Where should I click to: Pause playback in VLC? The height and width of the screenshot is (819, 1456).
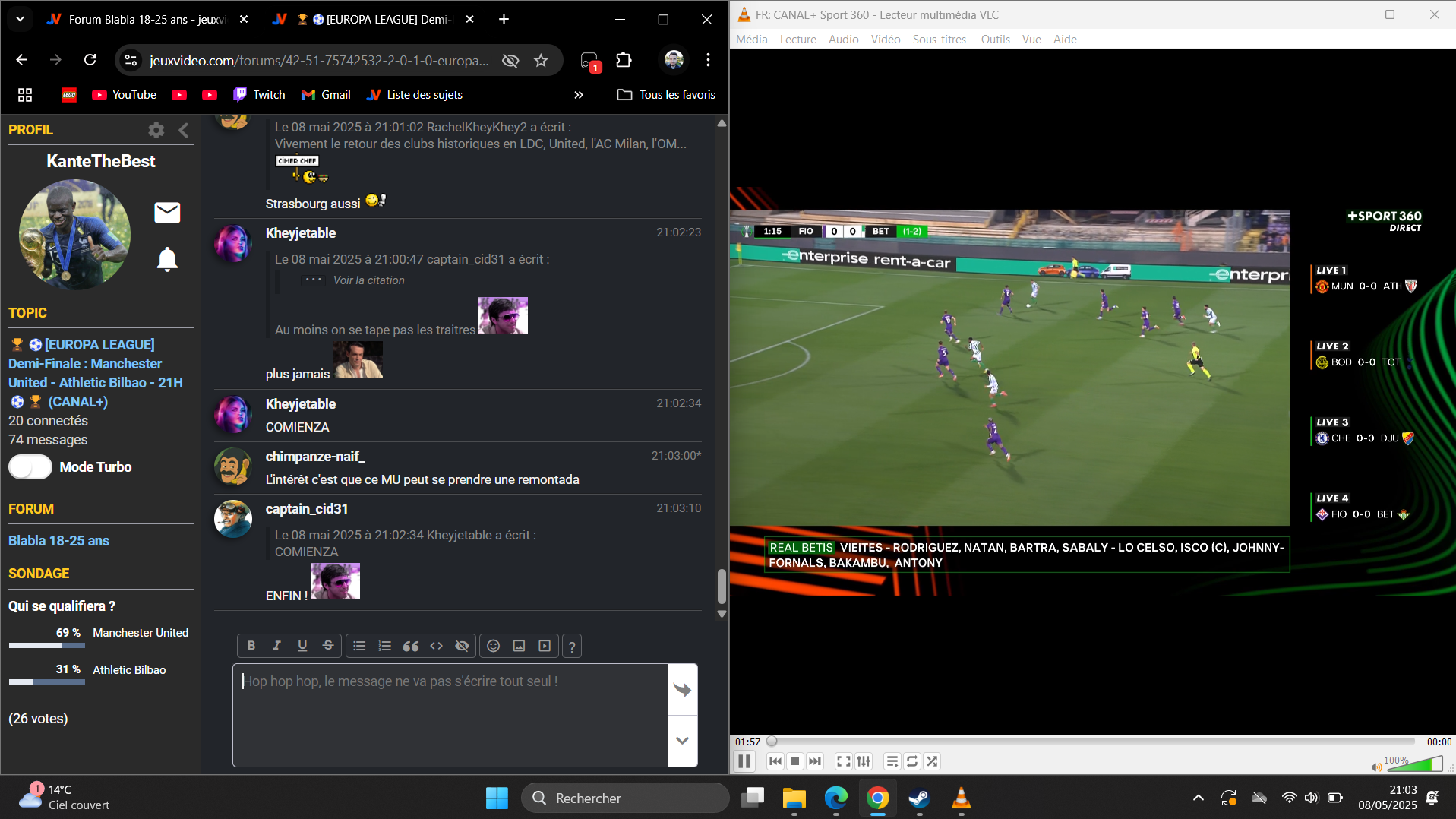(x=744, y=761)
